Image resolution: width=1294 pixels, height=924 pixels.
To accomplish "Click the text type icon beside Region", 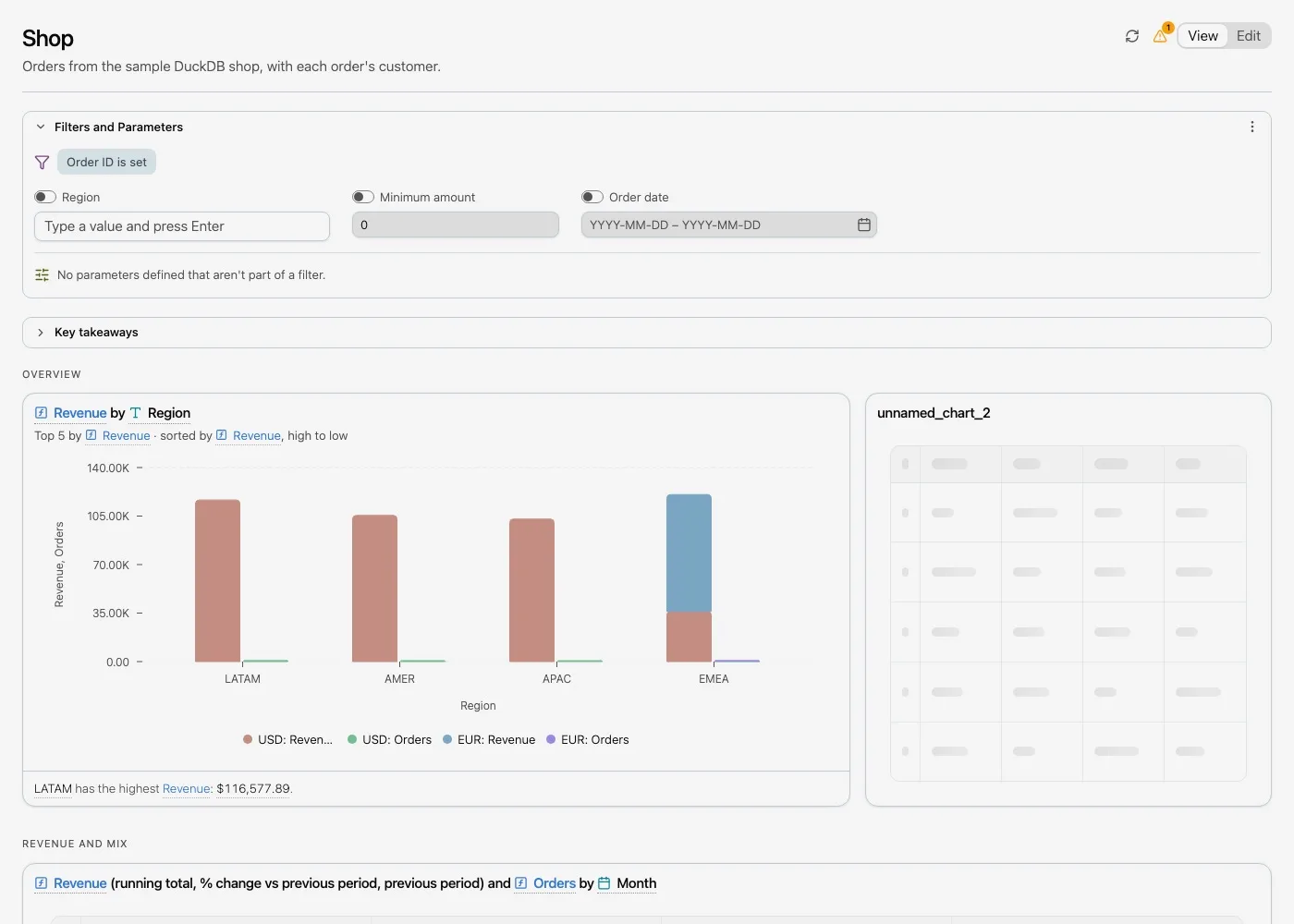I will [x=136, y=413].
